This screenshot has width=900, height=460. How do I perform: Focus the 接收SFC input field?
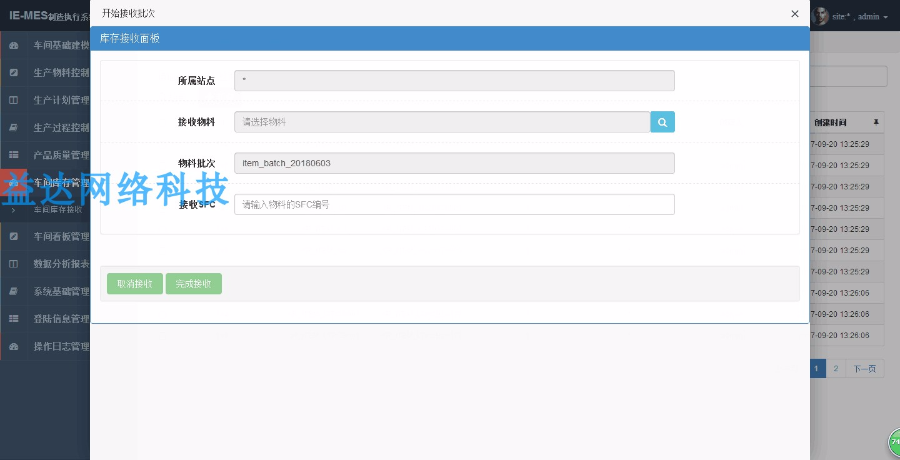454,204
